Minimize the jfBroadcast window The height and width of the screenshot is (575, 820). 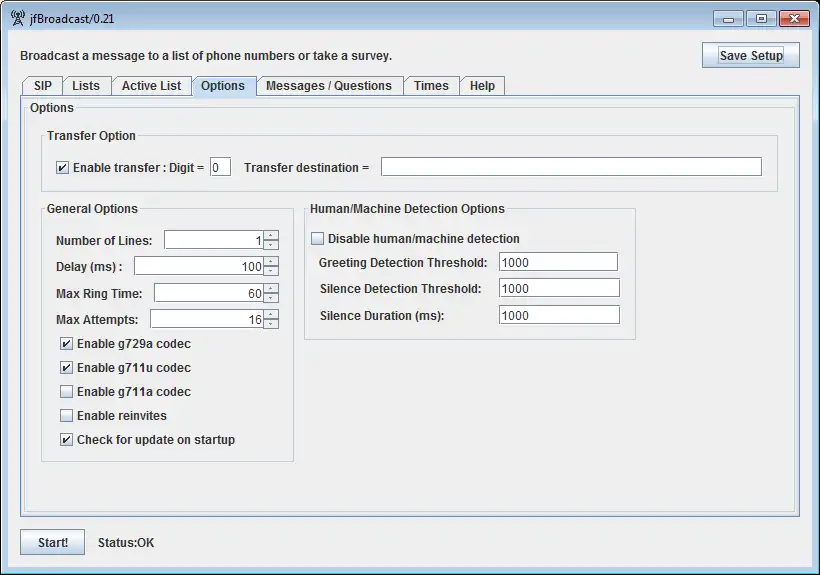728,19
